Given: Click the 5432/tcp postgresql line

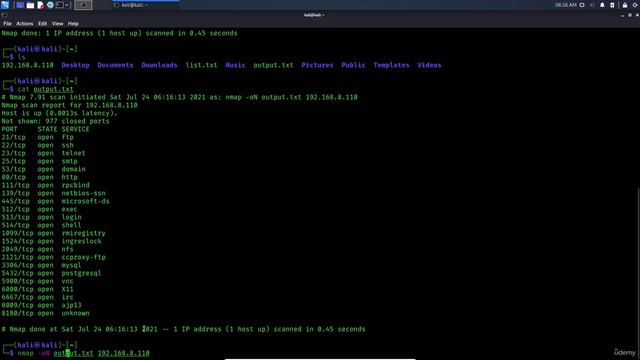Looking at the screenshot, I should tap(51, 273).
